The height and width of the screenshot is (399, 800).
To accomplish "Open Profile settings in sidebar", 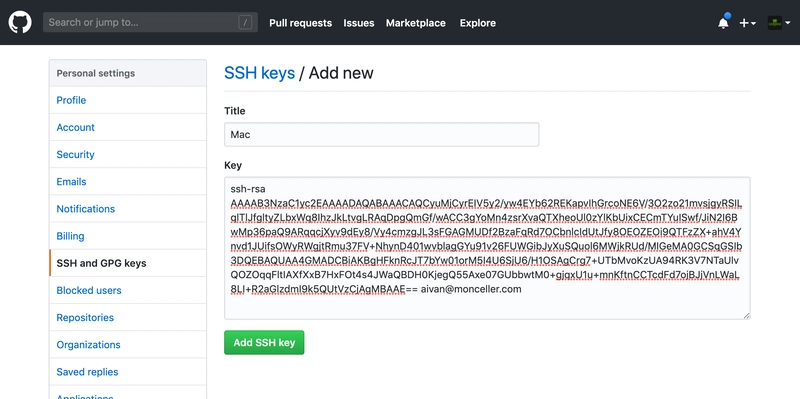I will 128,100.
